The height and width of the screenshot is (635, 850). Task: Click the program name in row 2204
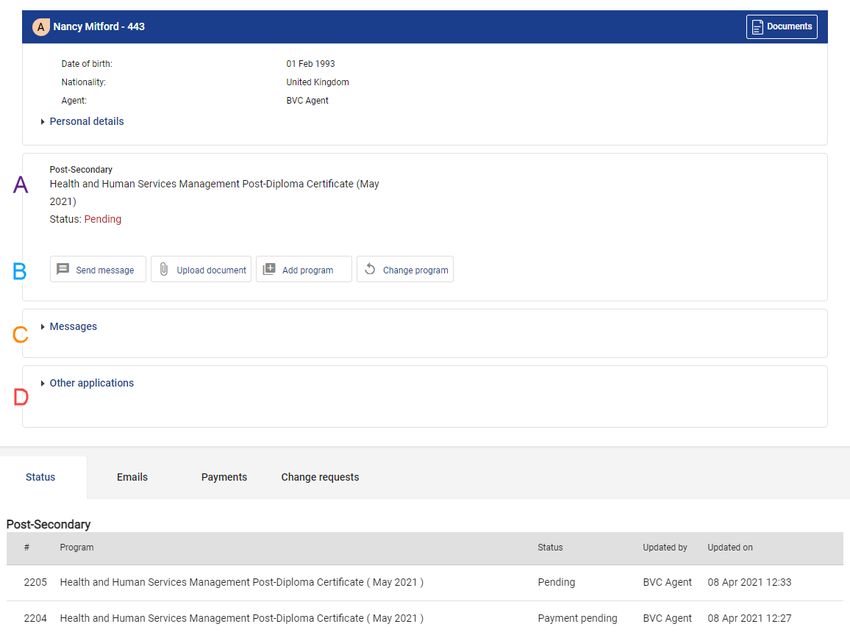point(242,618)
